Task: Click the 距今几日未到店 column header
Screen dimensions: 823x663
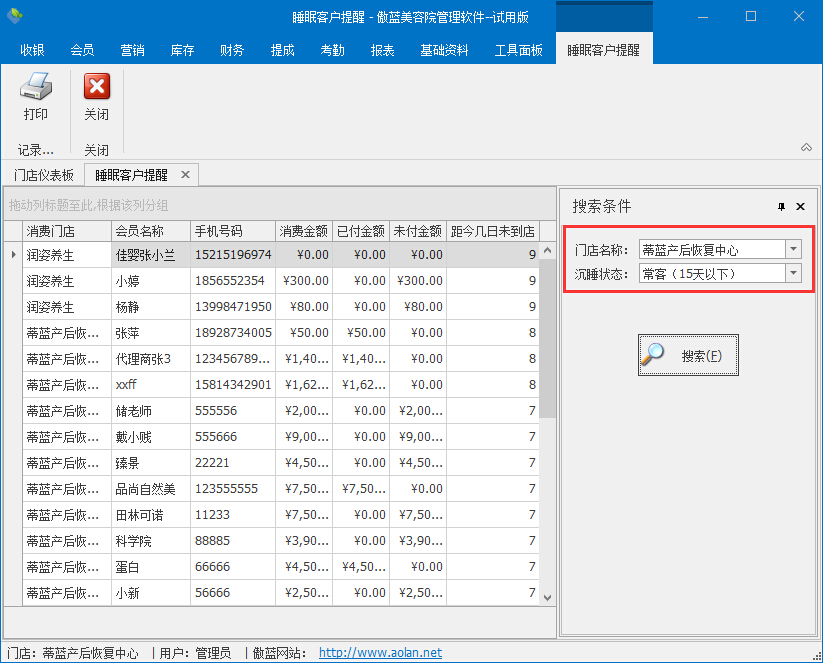Action: click(493, 231)
